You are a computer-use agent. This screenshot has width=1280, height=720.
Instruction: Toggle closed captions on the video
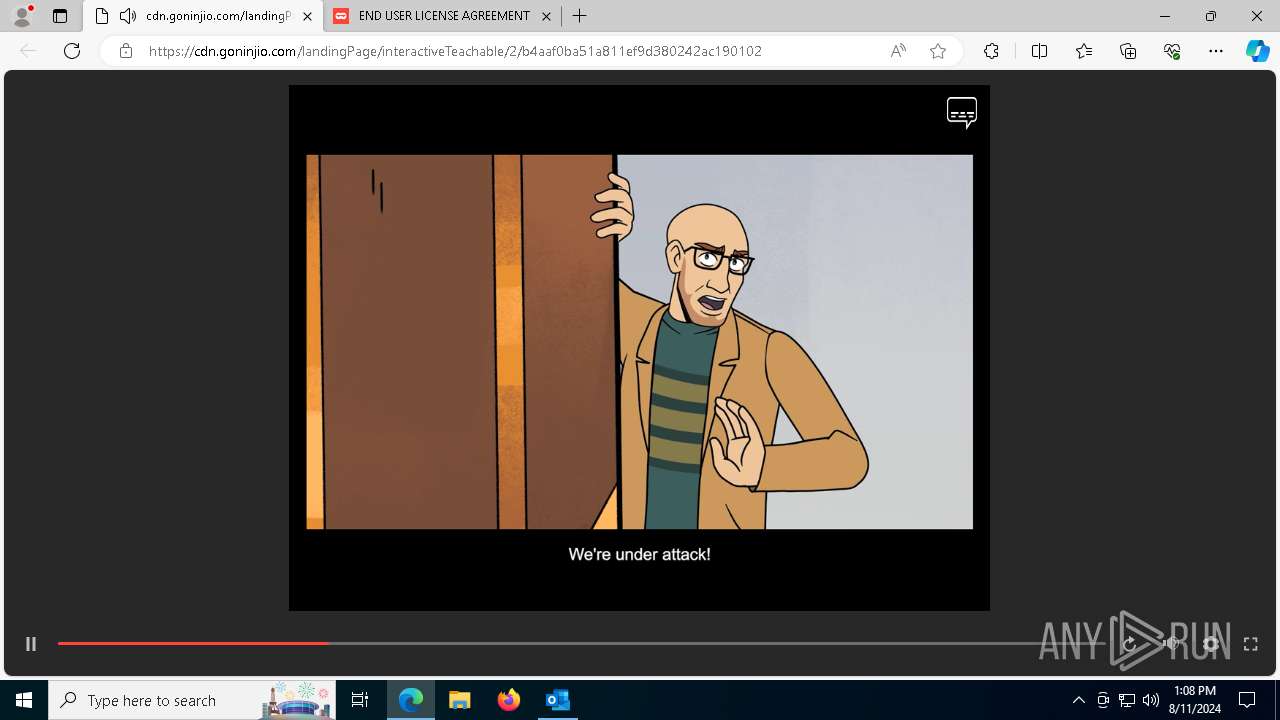pyautogui.click(x=962, y=113)
